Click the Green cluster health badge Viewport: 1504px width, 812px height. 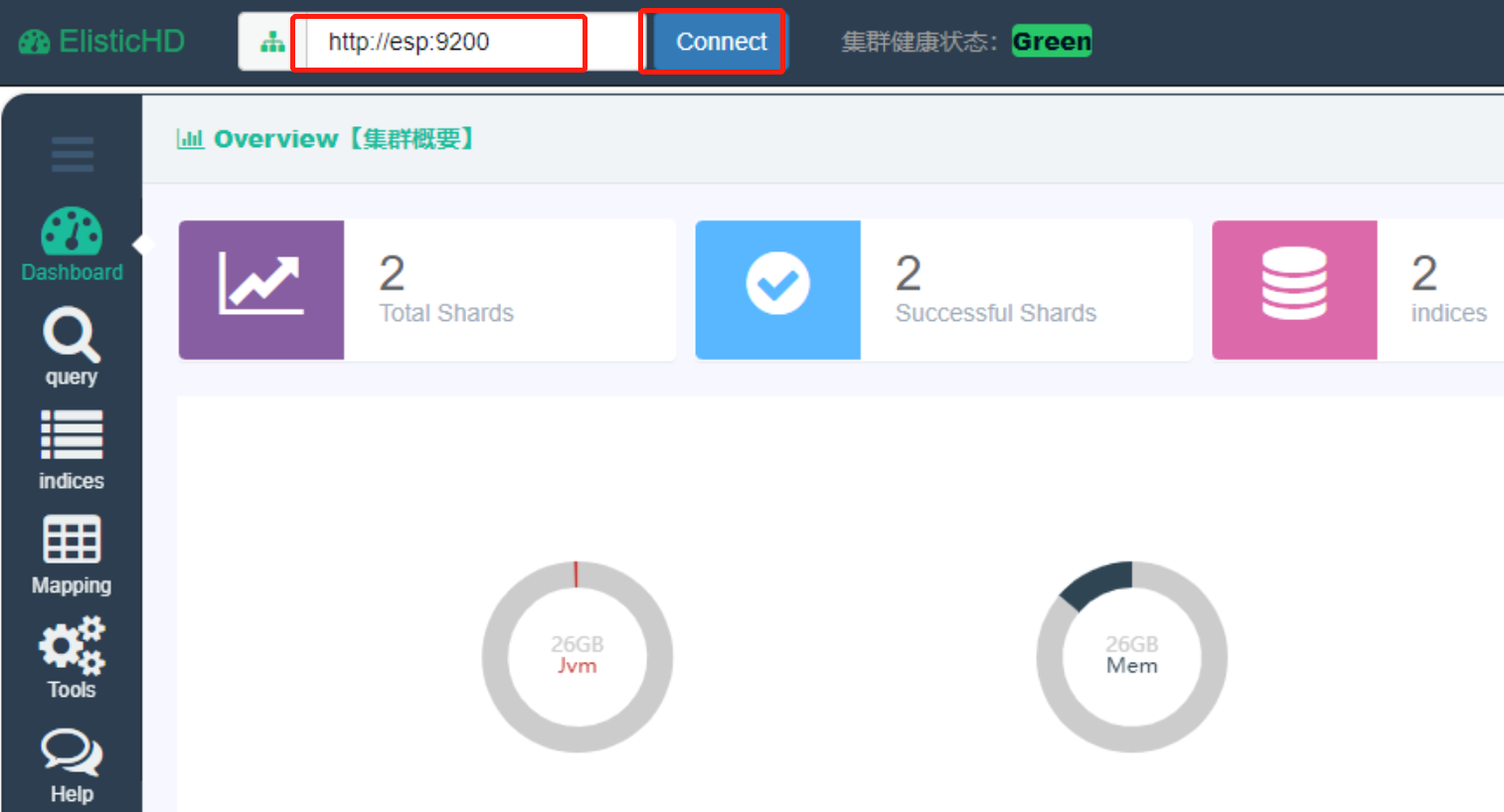[1051, 42]
